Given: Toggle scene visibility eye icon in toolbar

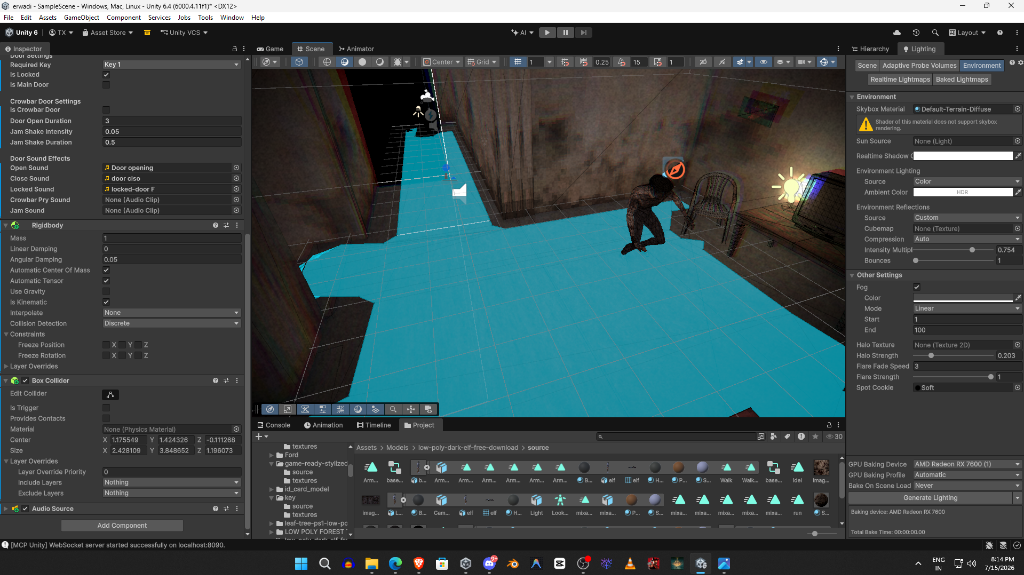Looking at the screenshot, I should coord(763,62).
